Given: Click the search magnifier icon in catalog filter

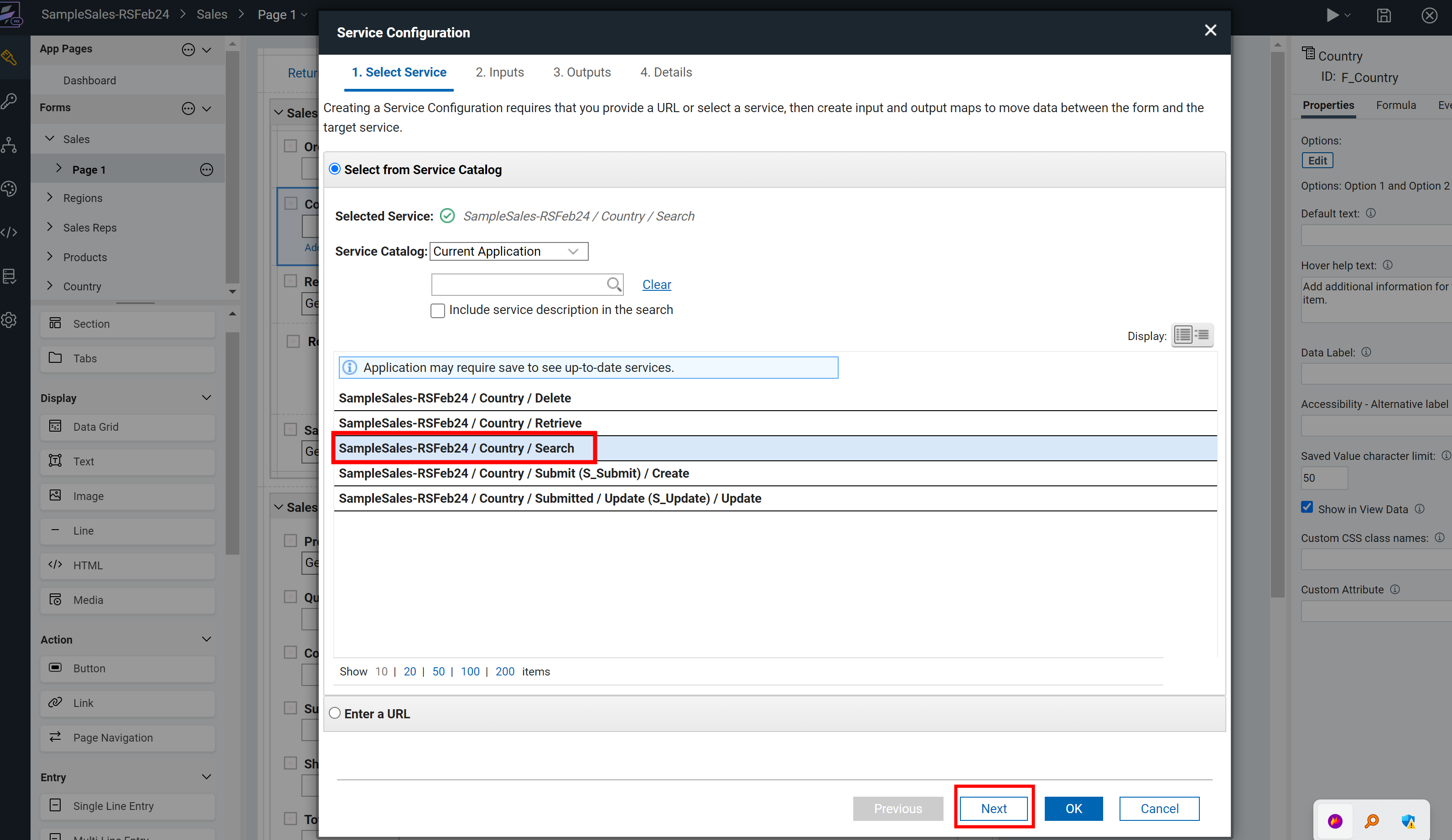Looking at the screenshot, I should pos(614,284).
